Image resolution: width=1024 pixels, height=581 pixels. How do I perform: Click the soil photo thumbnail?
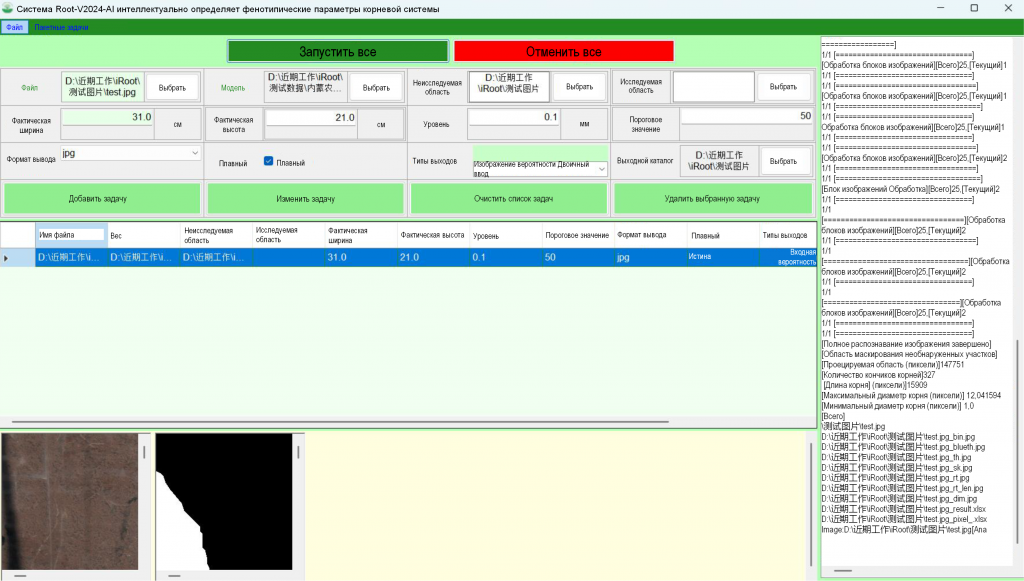[x=70, y=501]
